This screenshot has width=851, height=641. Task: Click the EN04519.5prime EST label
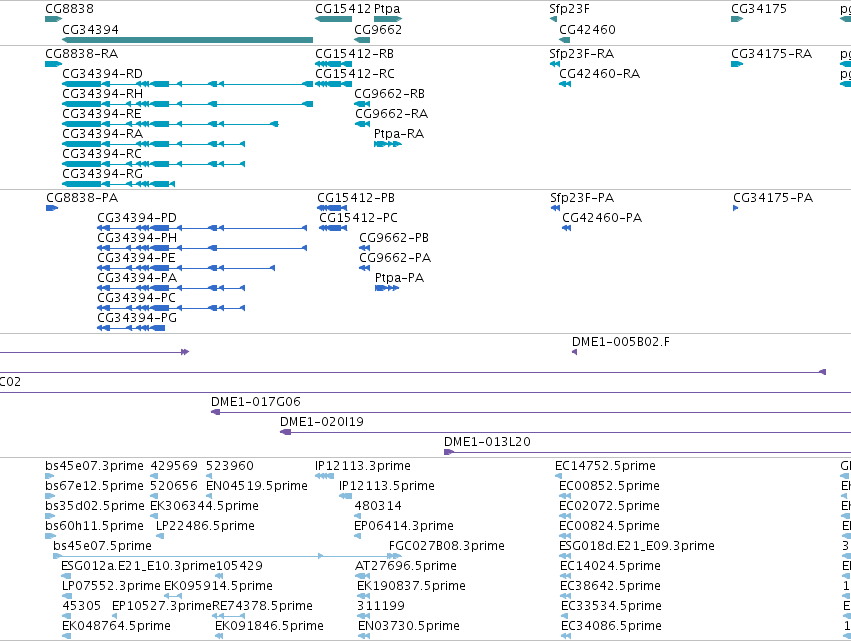click(x=257, y=486)
